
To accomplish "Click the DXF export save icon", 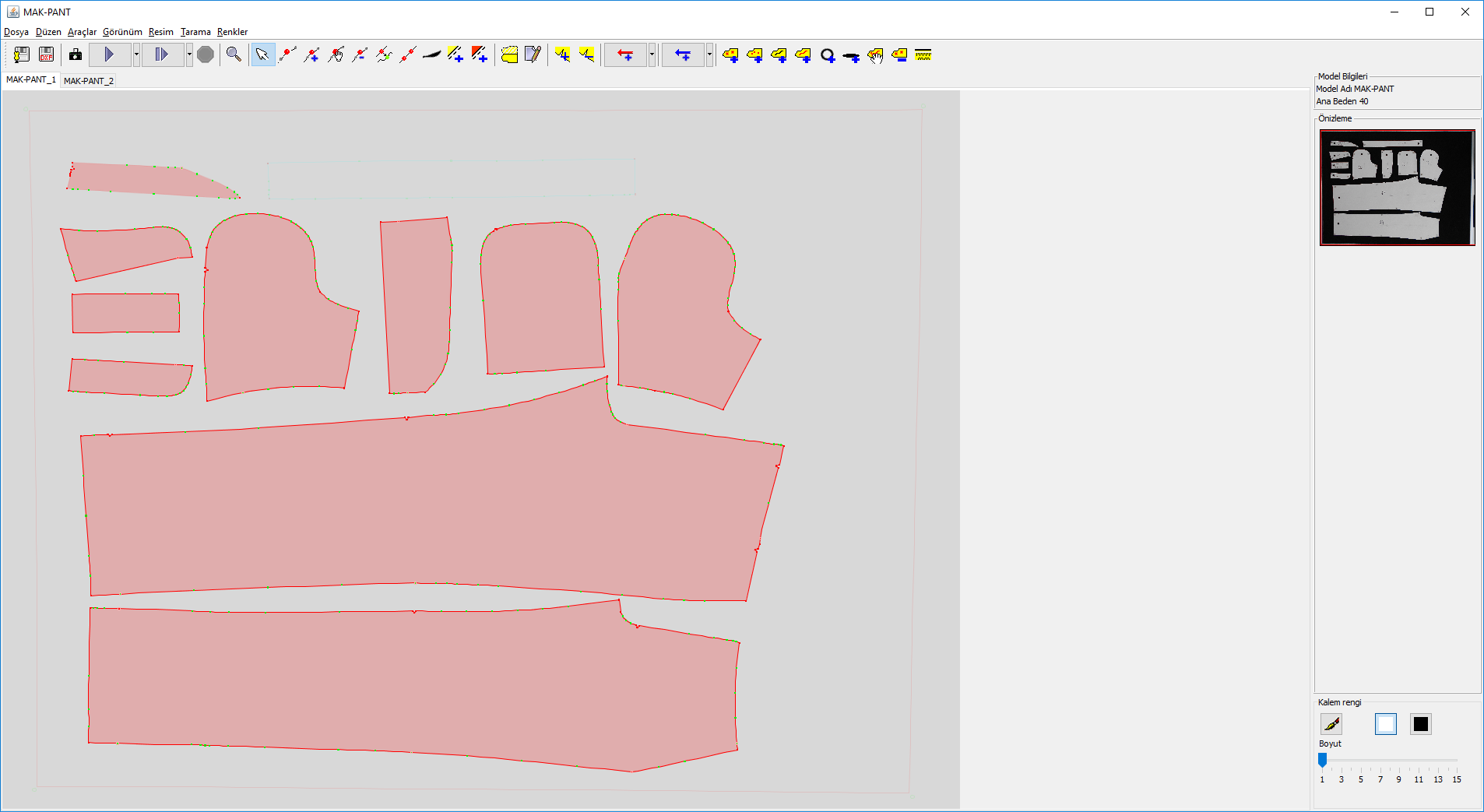I will pyautogui.click(x=46, y=54).
